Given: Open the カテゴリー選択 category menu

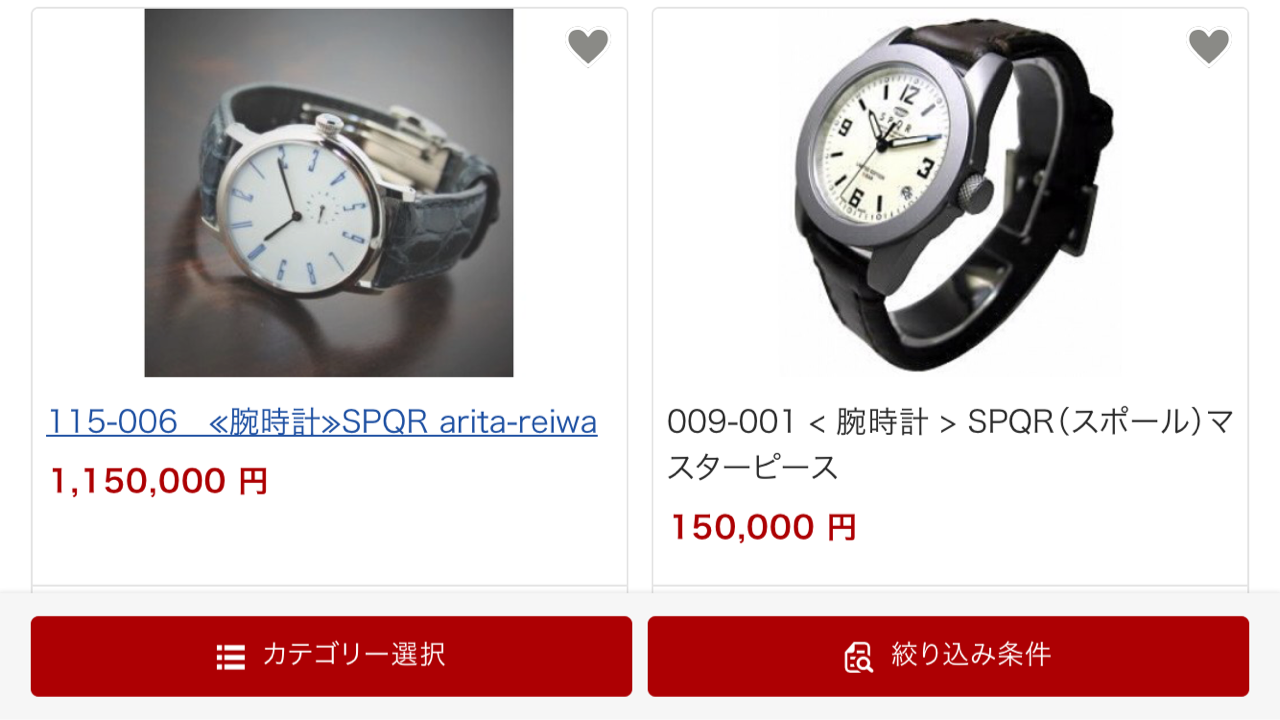Looking at the screenshot, I should [x=331, y=656].
